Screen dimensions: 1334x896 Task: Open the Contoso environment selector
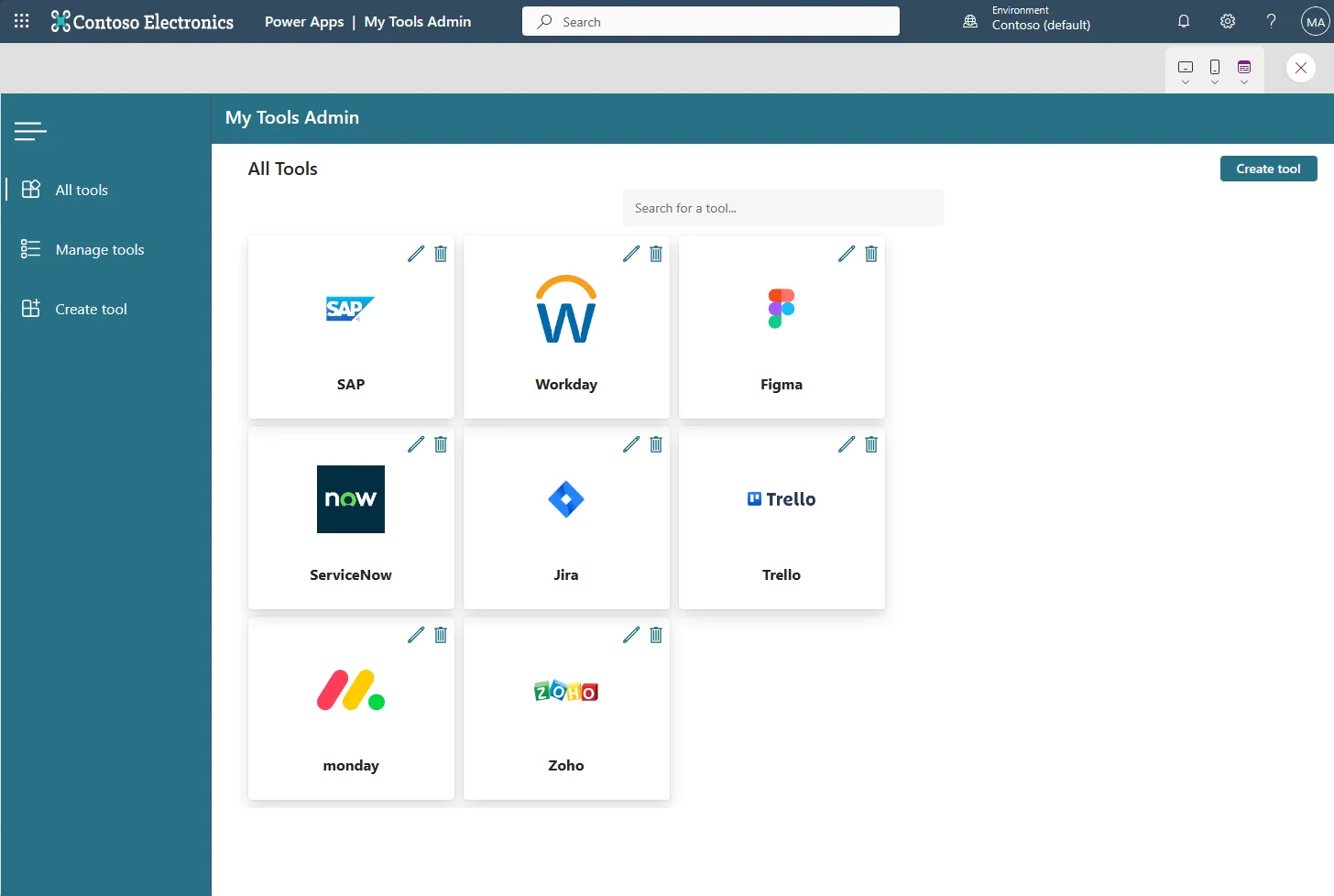(1027, 19)
